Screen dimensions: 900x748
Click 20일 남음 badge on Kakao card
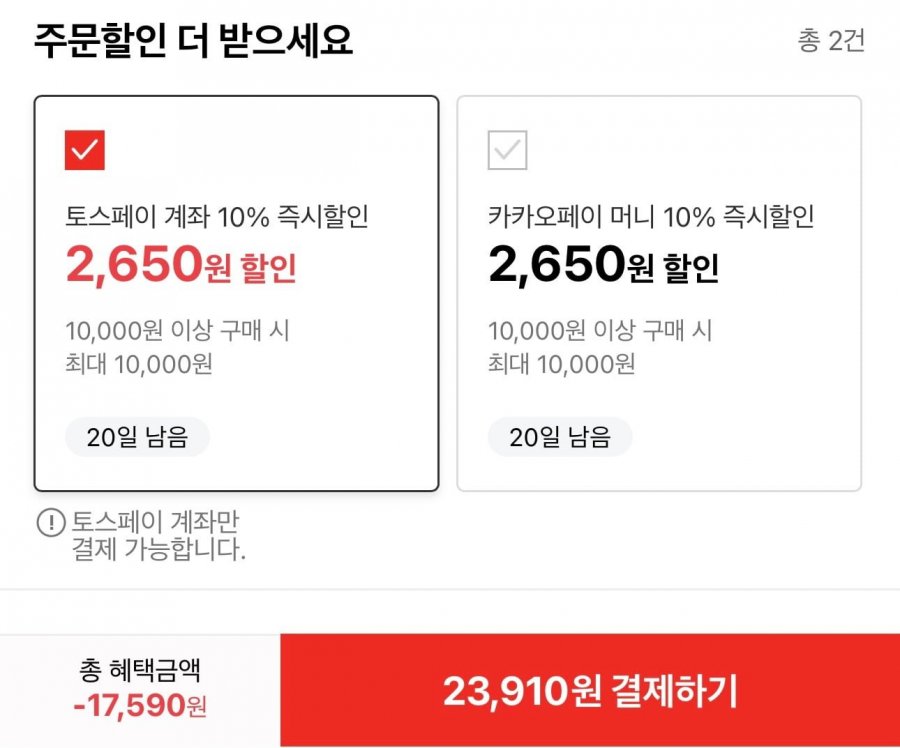pos(560,437)
